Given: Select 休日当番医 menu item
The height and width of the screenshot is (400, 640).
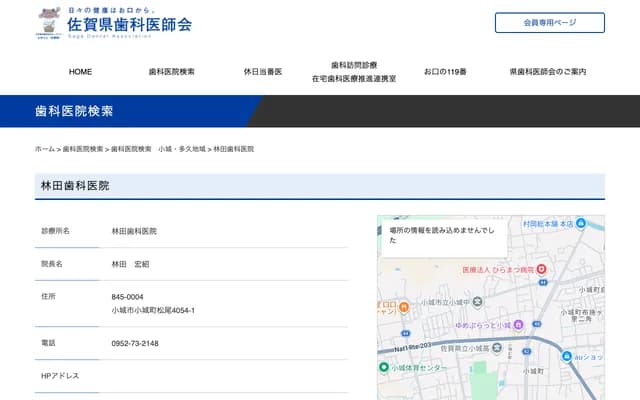Looking at the screenshot, I should click(x=262, y=72).
